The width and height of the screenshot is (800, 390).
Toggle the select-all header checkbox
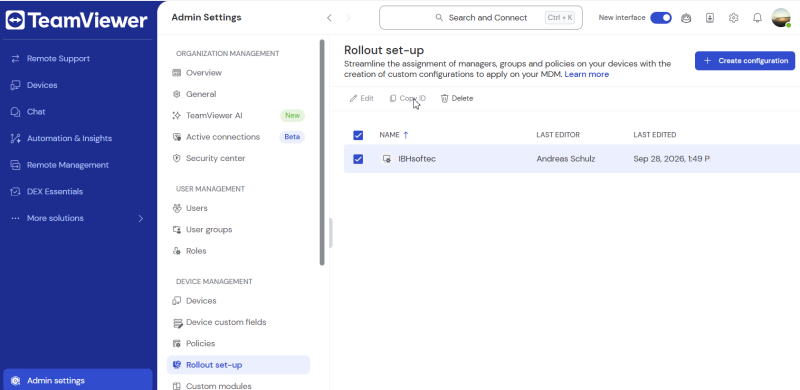coord(358,135)
